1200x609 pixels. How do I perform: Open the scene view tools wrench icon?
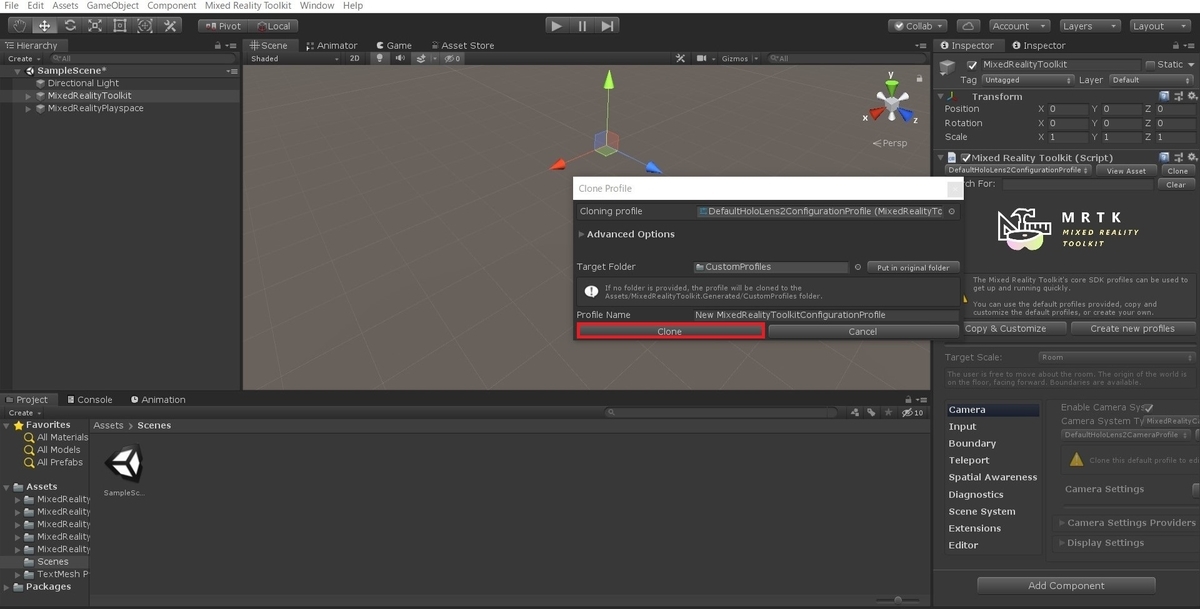680,58
